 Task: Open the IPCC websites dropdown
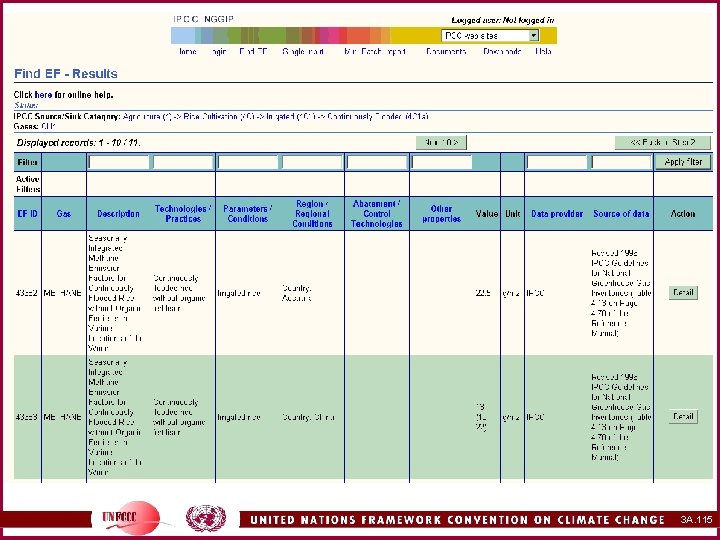[490, 35]
